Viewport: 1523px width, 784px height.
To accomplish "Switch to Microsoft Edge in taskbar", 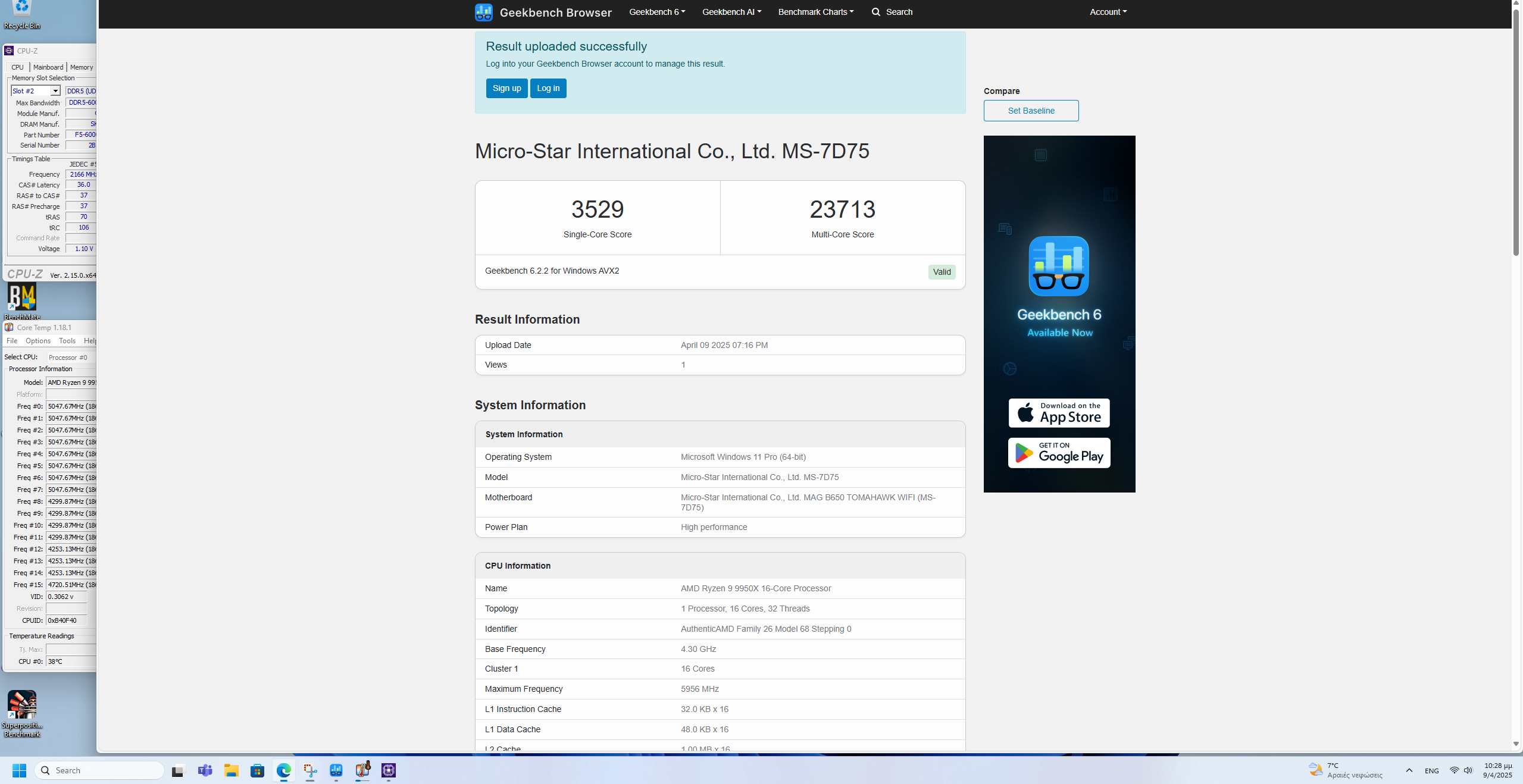I will pos(283,770).
